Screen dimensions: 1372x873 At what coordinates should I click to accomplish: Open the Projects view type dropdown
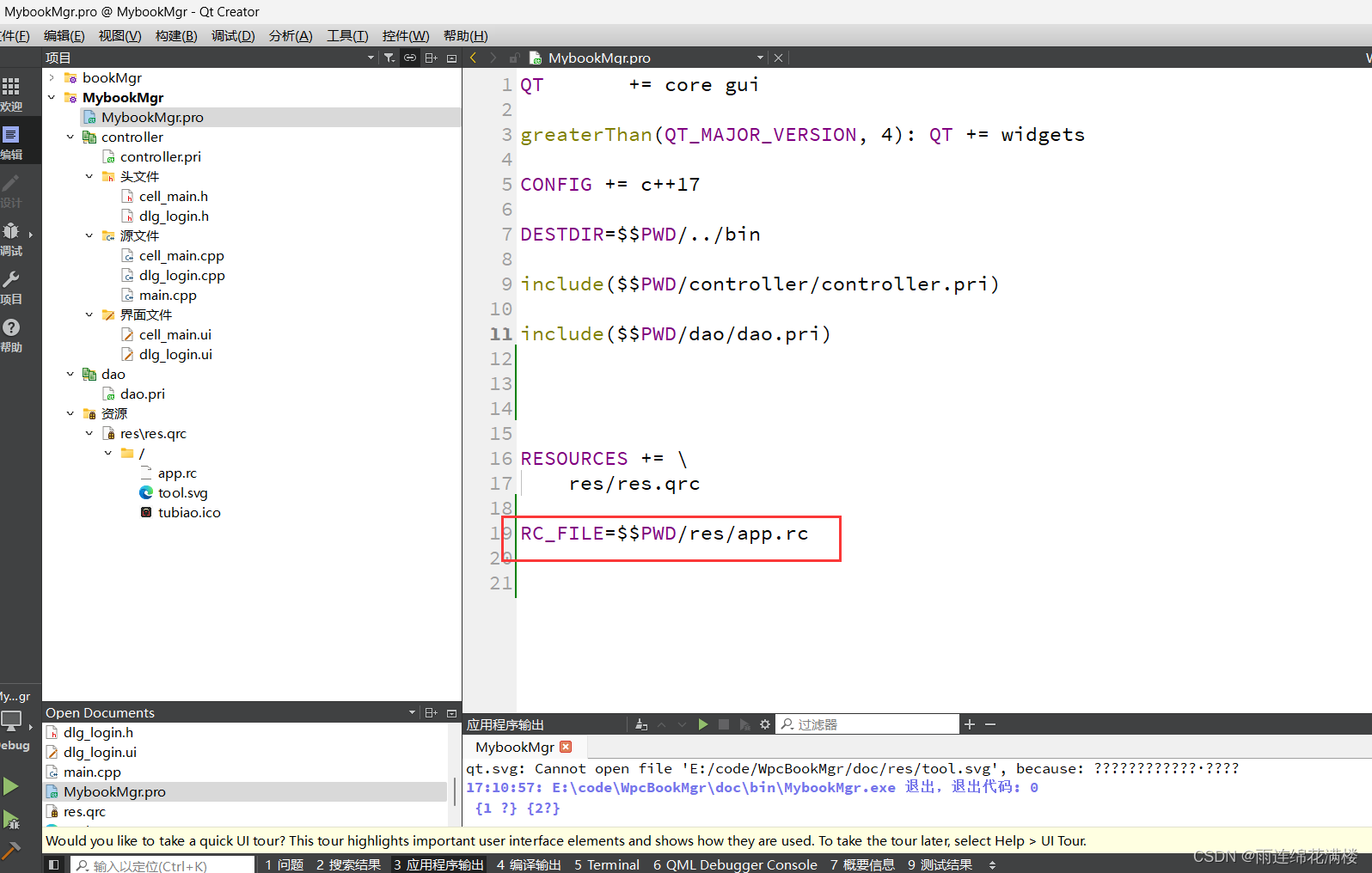coord(371,58)
